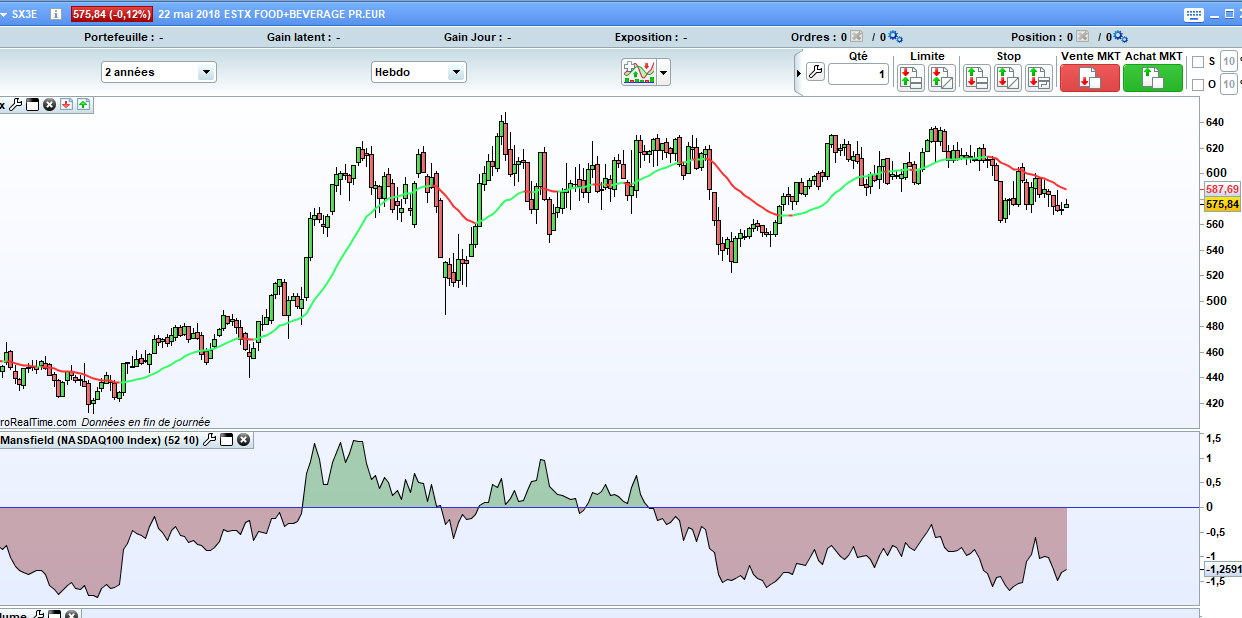Click the red Vente MKT button
Image resolution: width=1242 pixels, height=618 pixels.
coord(1090,78)
